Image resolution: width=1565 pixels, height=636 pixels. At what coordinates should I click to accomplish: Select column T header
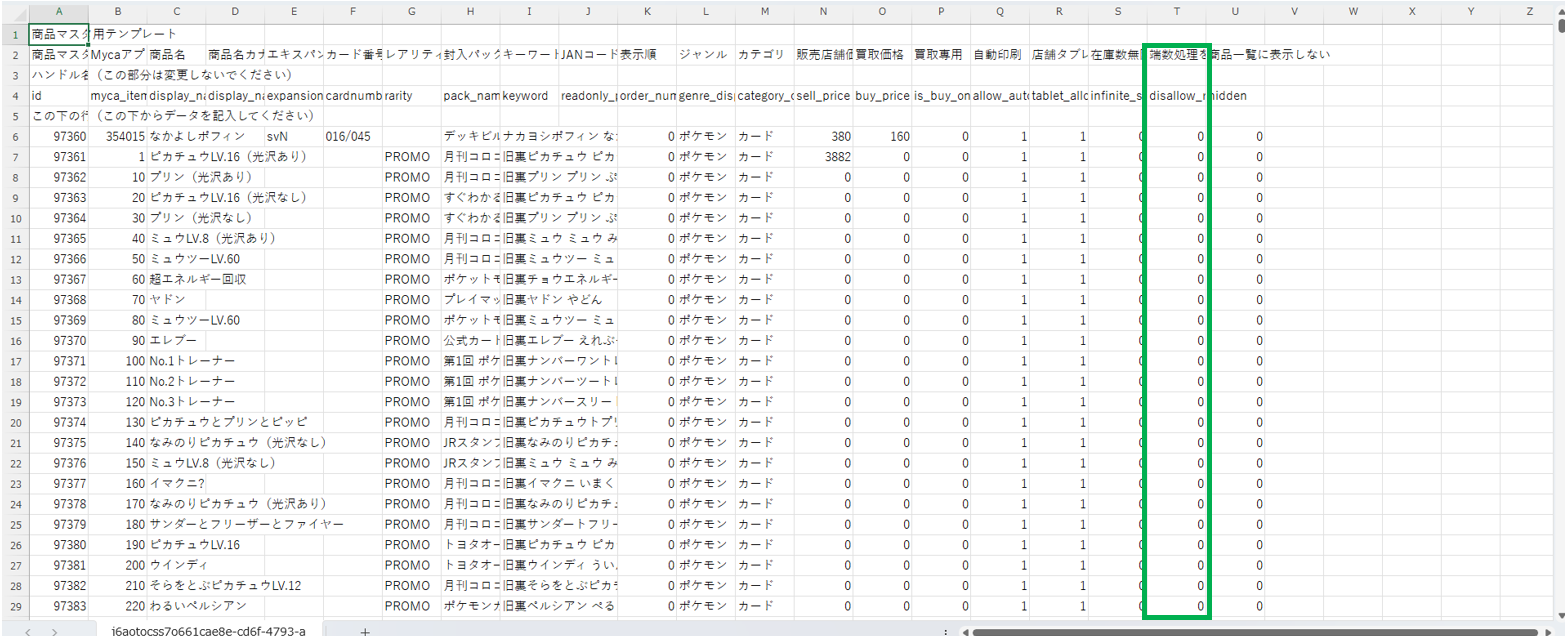1175,11
